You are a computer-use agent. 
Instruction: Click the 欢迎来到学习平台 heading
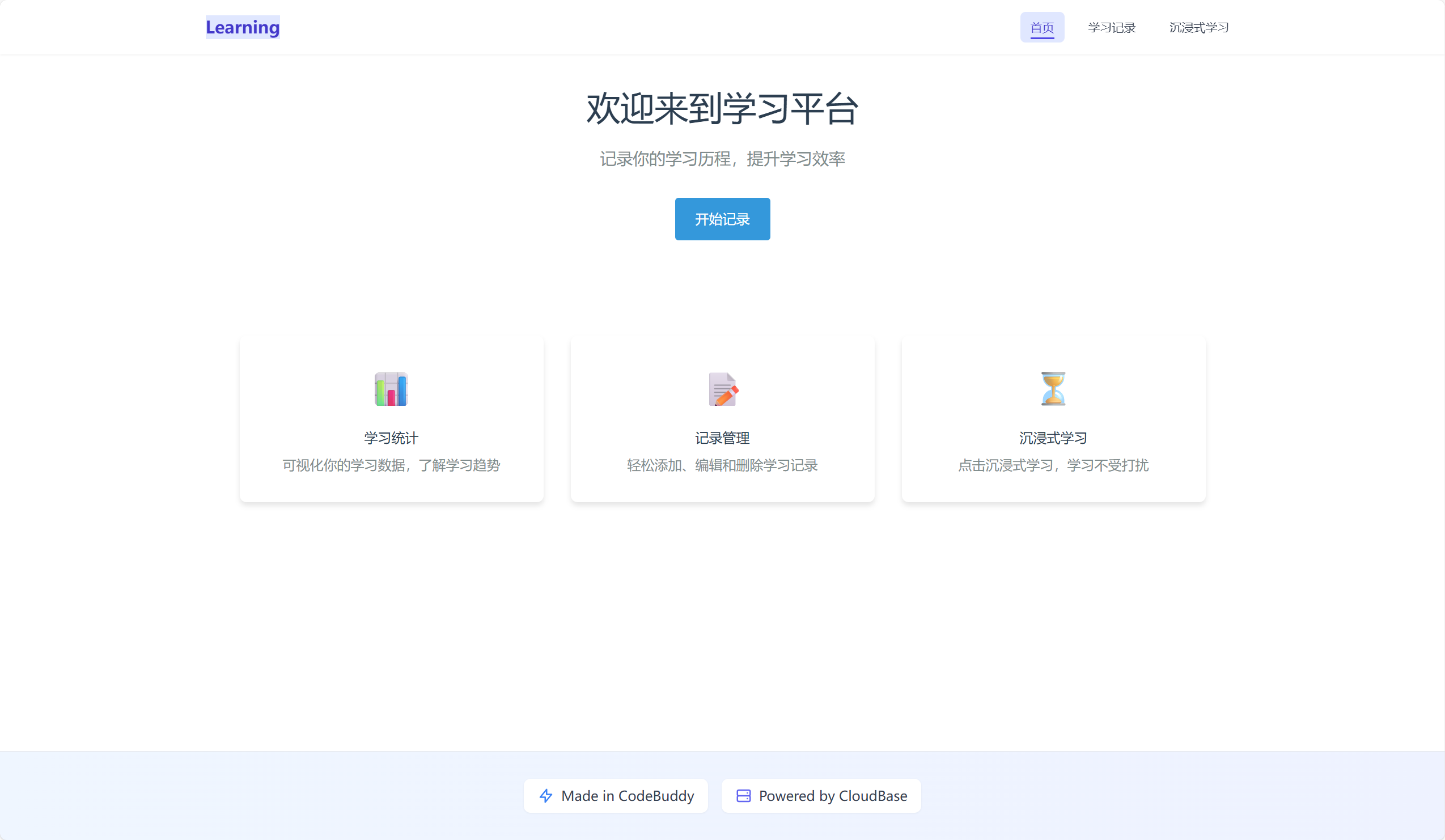[722, 109]
